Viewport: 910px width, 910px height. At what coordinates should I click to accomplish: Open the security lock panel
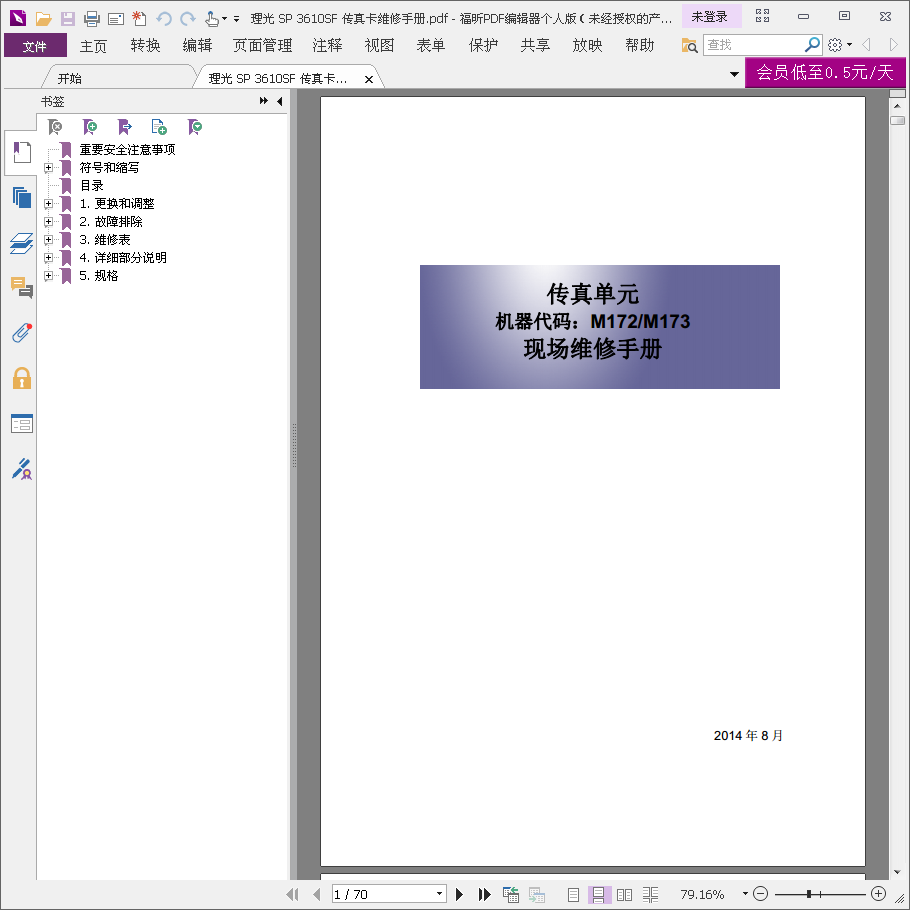coord(21,378)
